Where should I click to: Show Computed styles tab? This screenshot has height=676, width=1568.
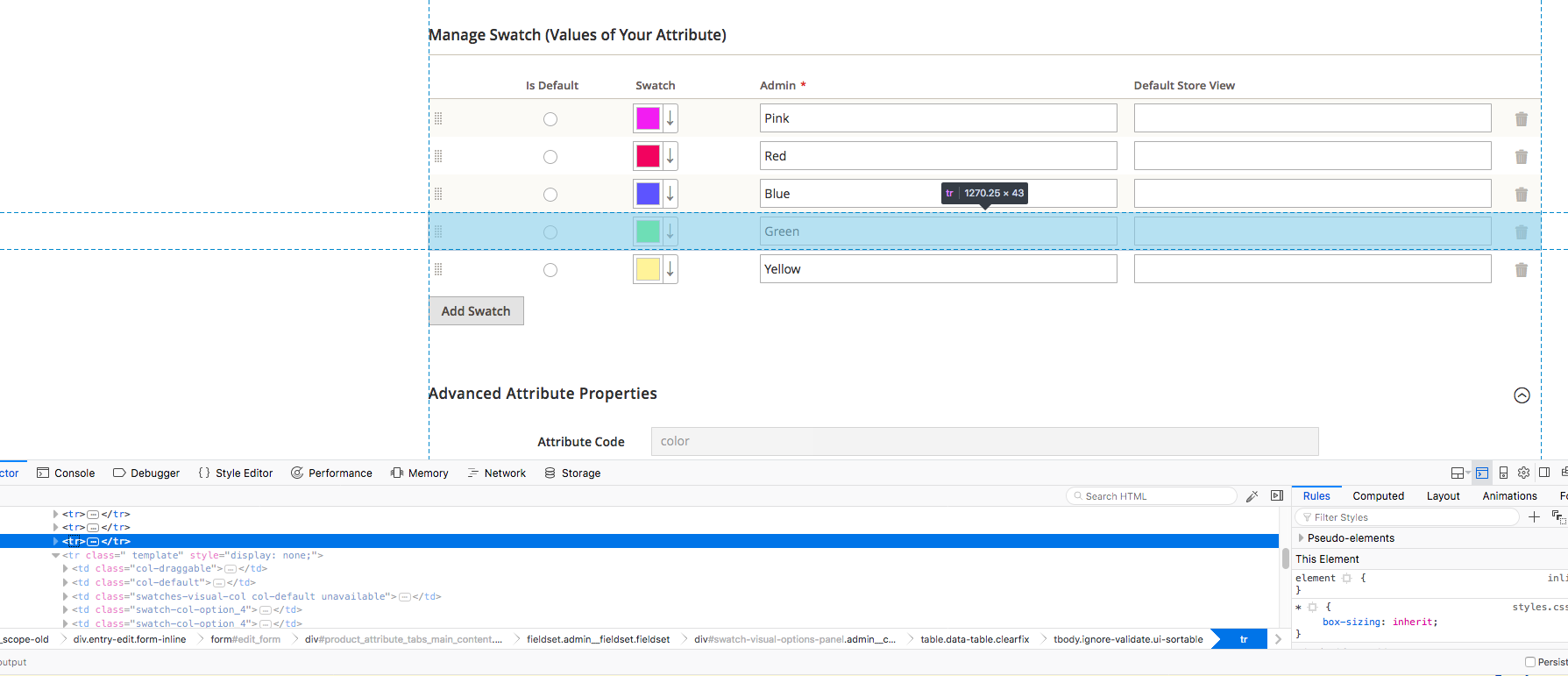pos(1378,496)
